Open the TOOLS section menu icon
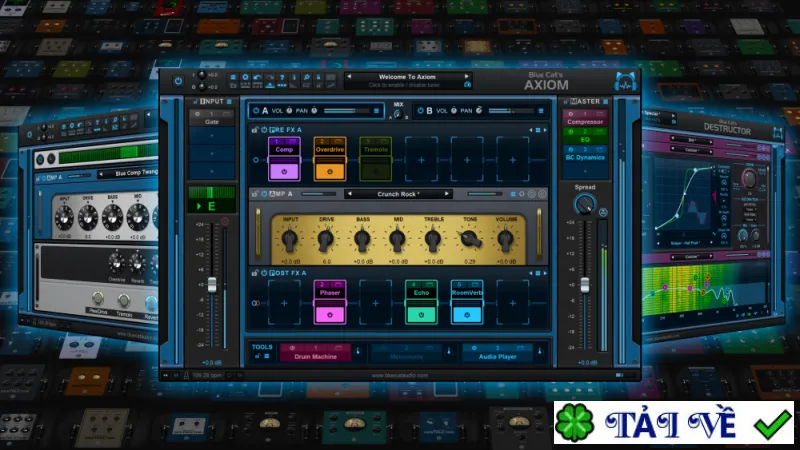Screen dimensions: 800x450 click(x=266, y=356)
